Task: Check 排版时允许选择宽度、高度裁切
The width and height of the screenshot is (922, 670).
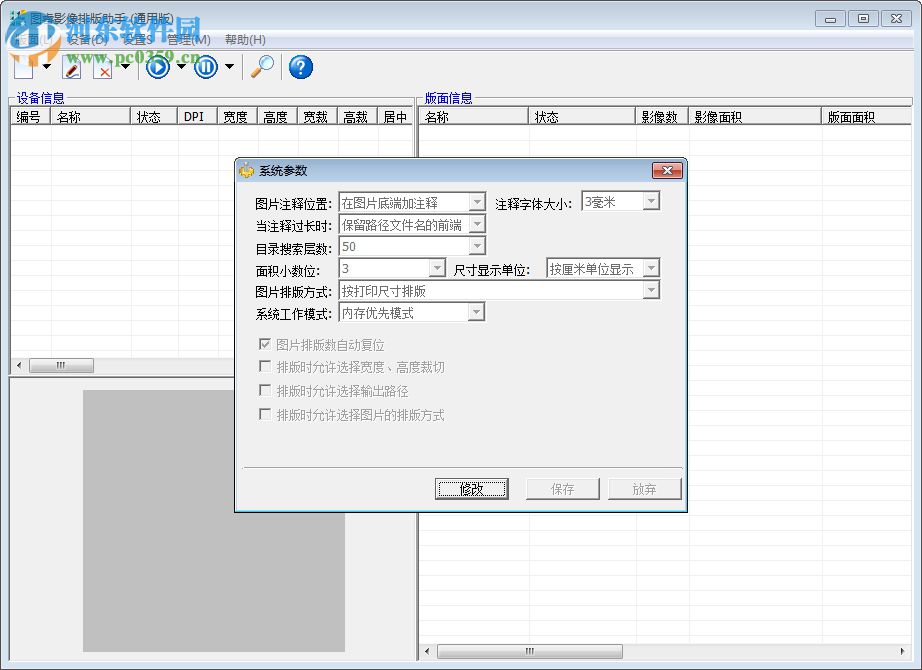Action: click(x=266, y=368)
